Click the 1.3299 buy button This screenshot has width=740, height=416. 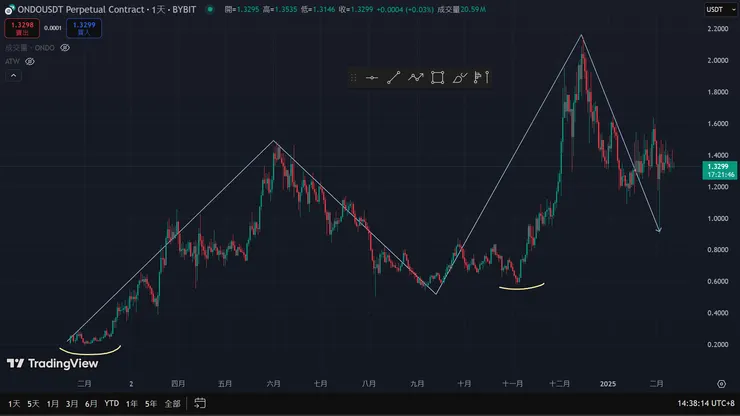pos(84,28)
